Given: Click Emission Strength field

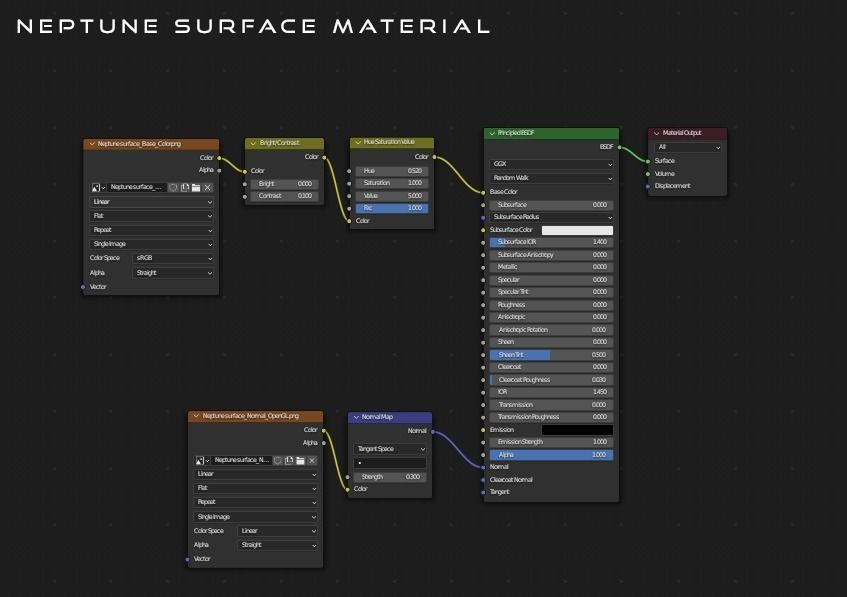Looking at the screenshot, I should tap(552, 442).
